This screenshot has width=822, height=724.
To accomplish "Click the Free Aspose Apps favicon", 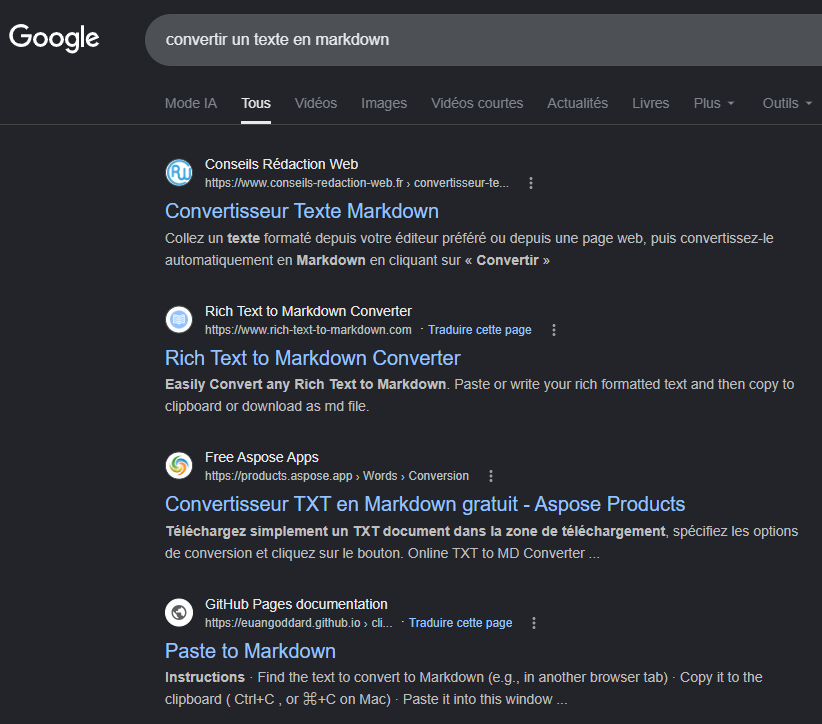I will point(179,466).
